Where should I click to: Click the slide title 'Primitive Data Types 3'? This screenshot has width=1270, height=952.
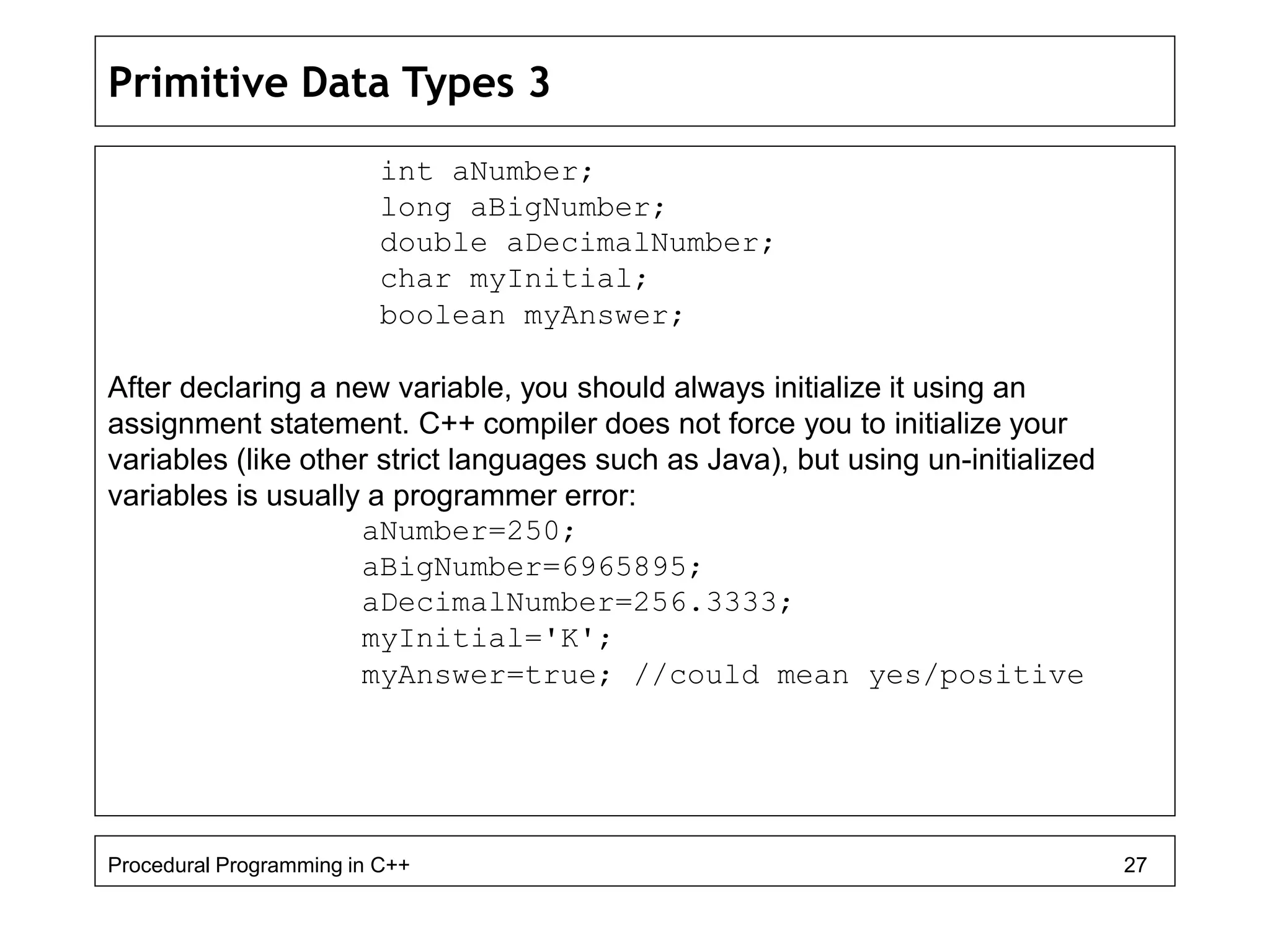pos(329,82)
